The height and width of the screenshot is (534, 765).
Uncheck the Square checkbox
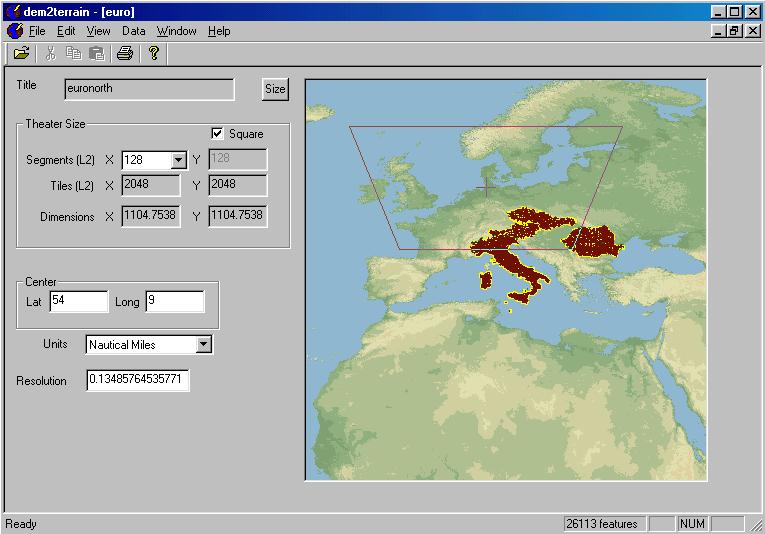click(217, 134)
